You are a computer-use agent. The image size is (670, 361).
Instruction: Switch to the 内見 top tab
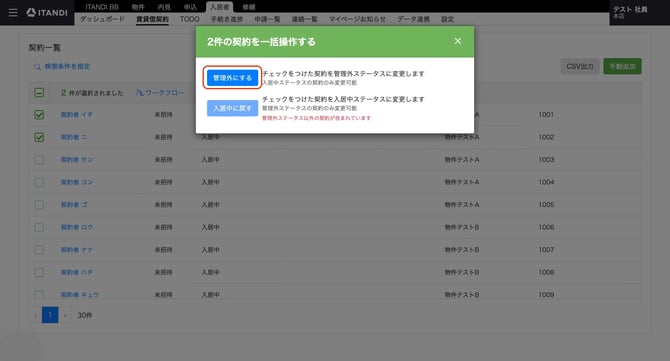[x=164, y=7]
